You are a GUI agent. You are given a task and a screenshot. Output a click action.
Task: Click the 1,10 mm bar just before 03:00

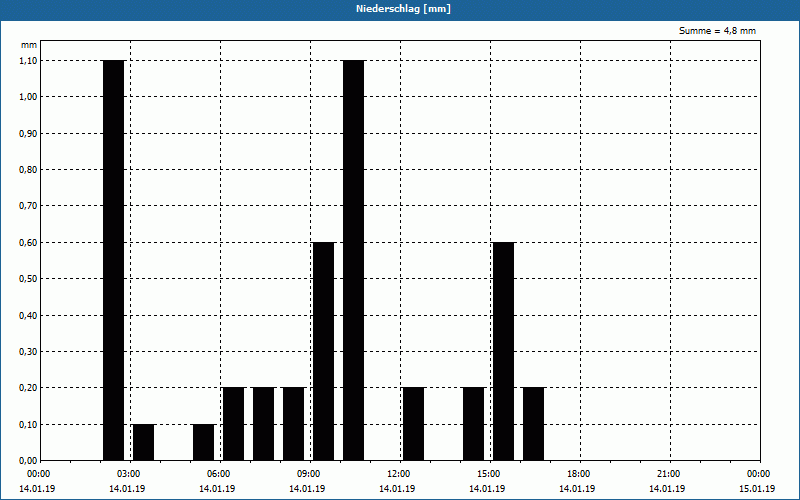[114, 260]
